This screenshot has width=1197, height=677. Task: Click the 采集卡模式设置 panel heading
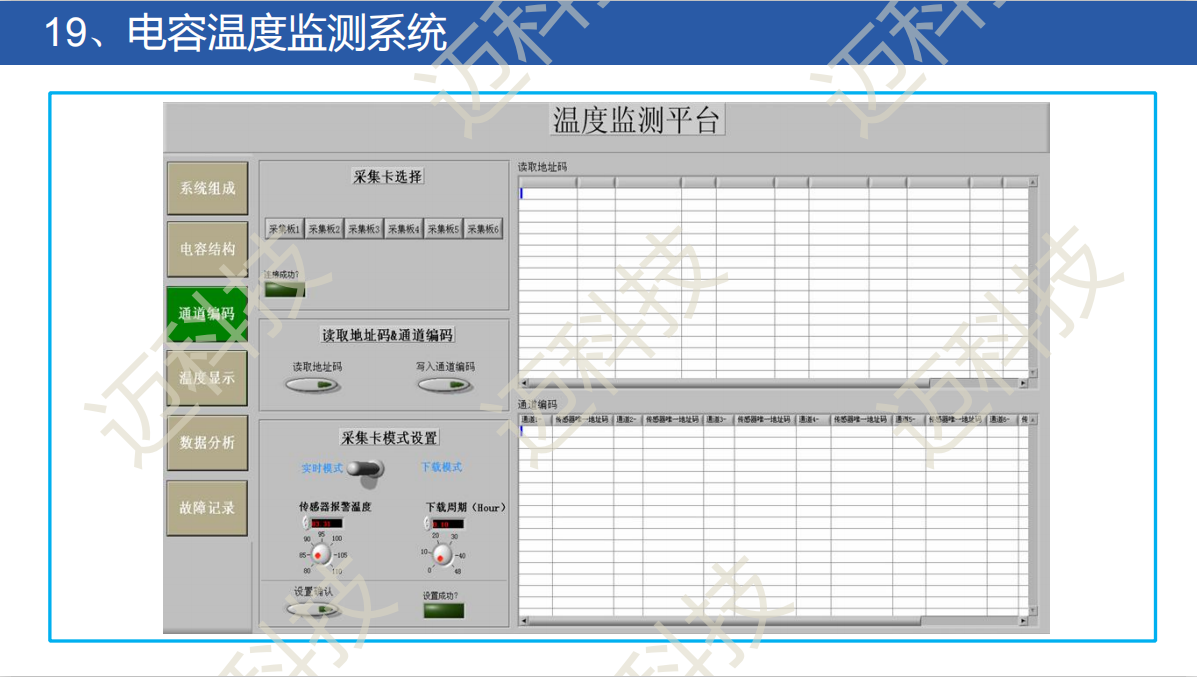click(x=389, y=438)
